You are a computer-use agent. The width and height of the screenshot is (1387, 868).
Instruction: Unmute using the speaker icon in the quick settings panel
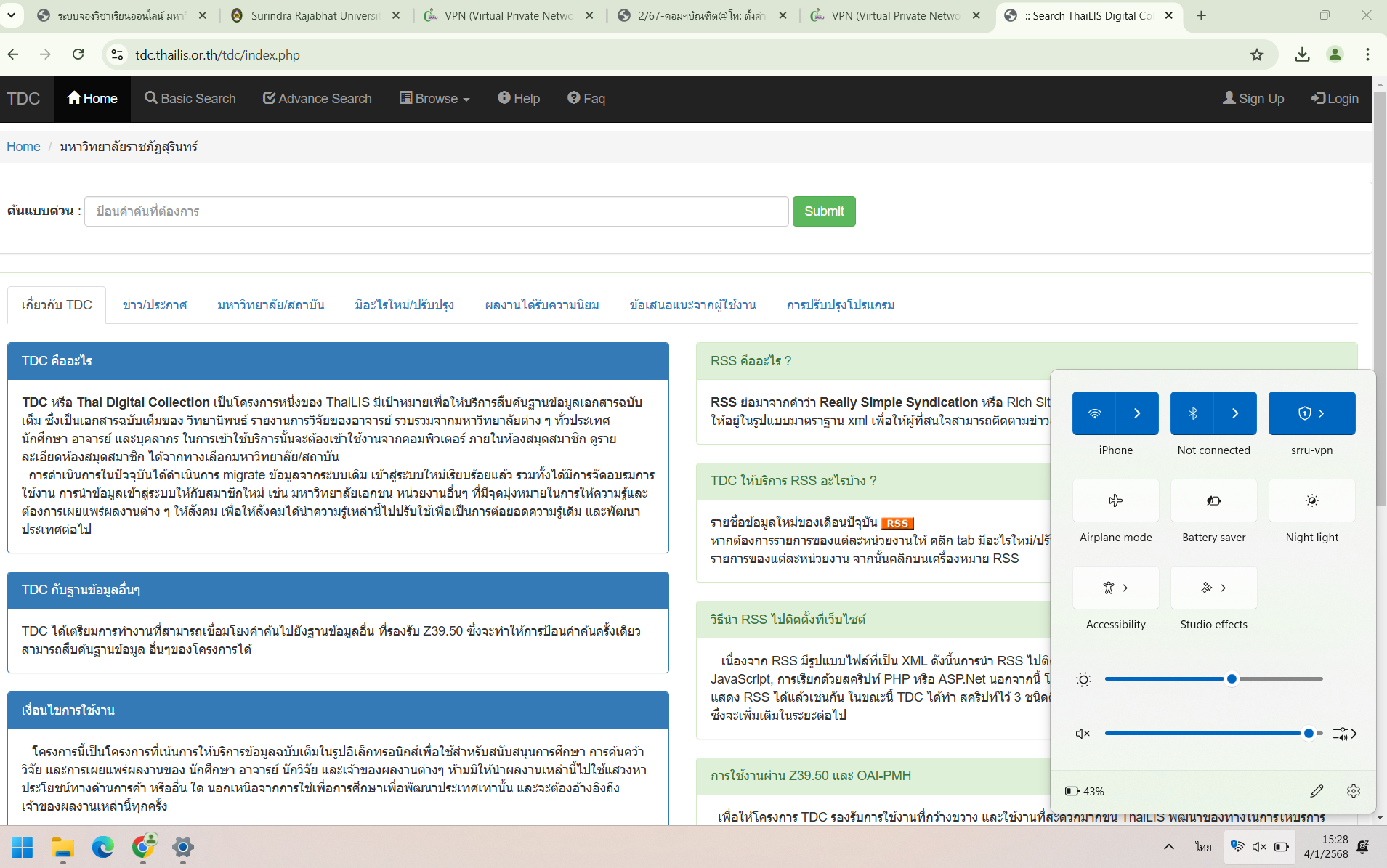[1083, 734]
